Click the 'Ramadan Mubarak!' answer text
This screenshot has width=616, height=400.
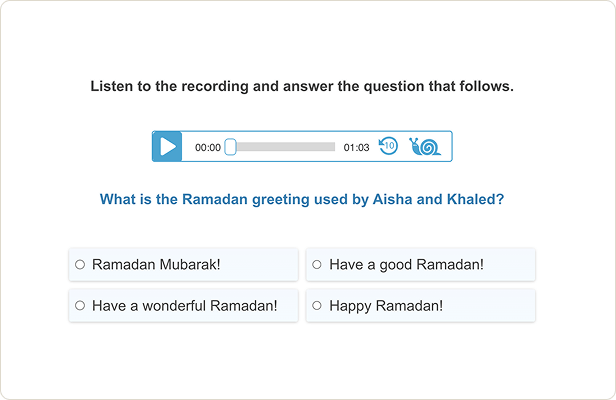coord(156,265)
